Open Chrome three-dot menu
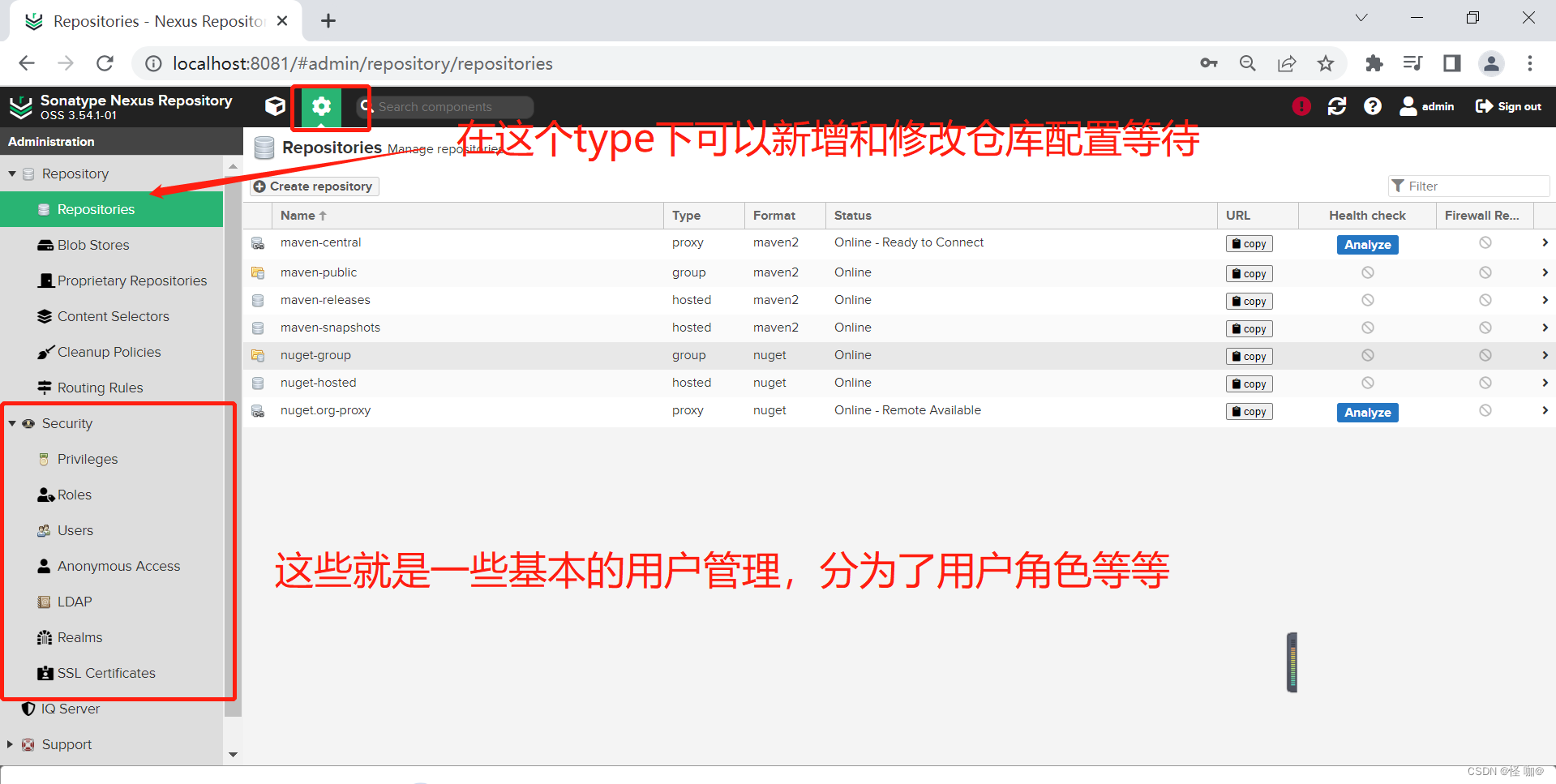Screen dimensions: 1556x784 tap(1530, 63)
